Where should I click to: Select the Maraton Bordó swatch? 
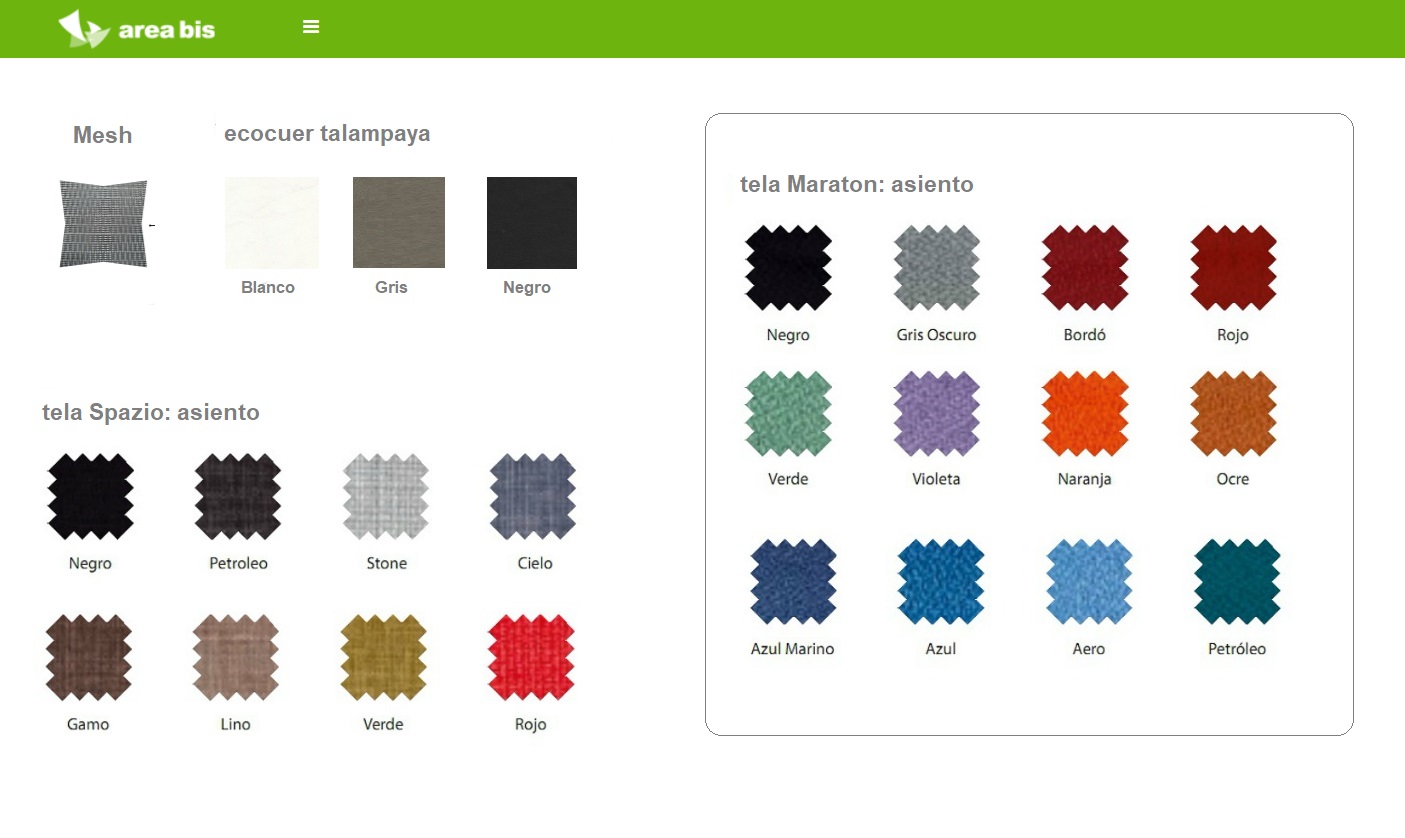coord(1085,269)
